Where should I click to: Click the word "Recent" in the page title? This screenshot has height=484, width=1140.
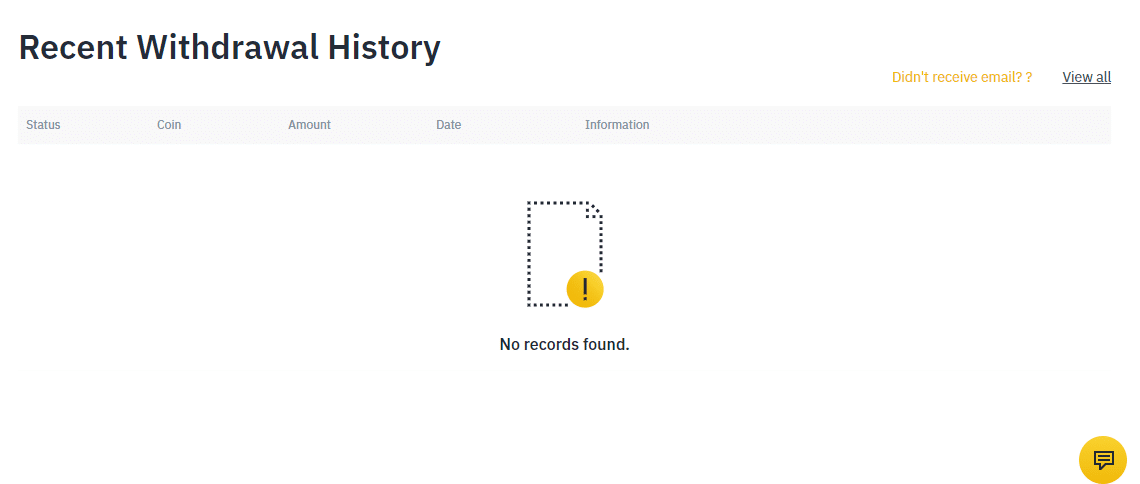click(73, 48)
